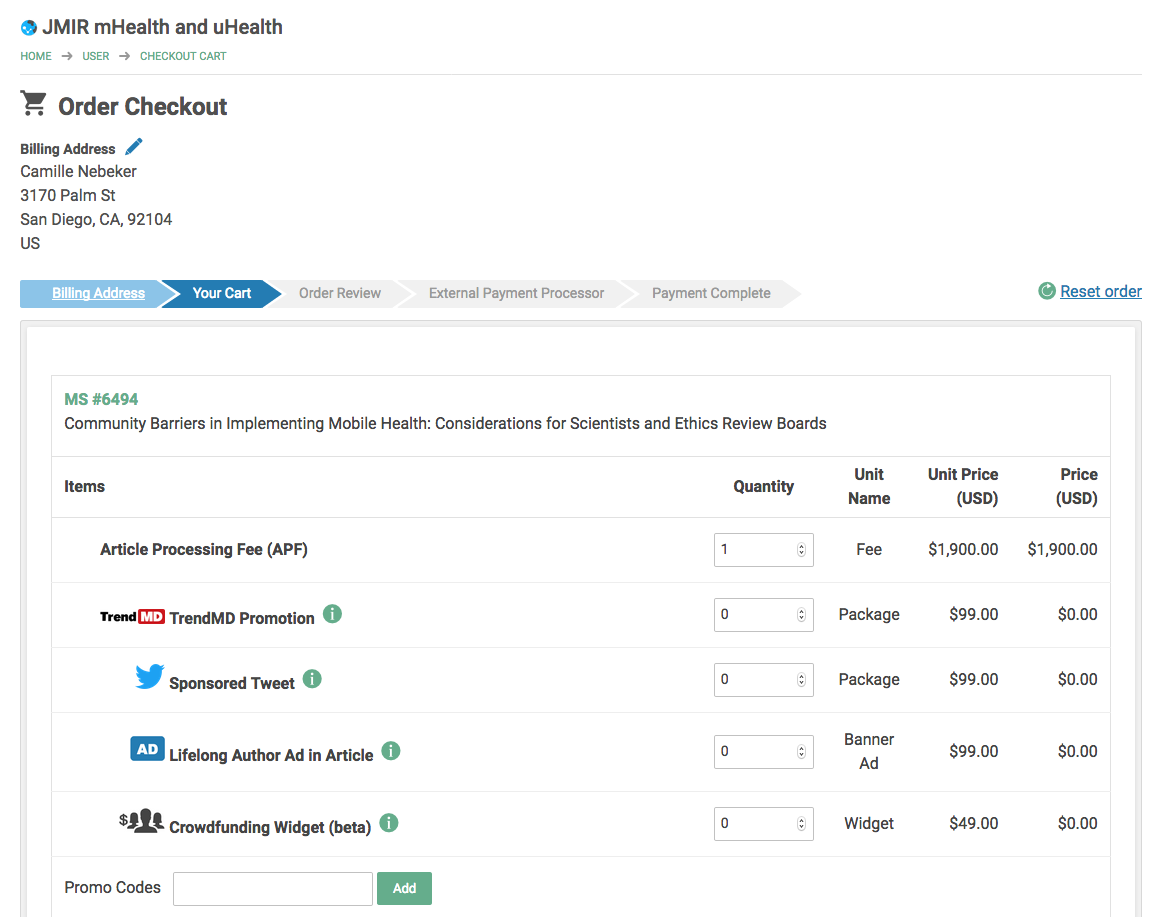Click the TrendMD Promotion info icon
This screenshot has width=1166, height=917.
pyautogui.click(x=333, y=614)
